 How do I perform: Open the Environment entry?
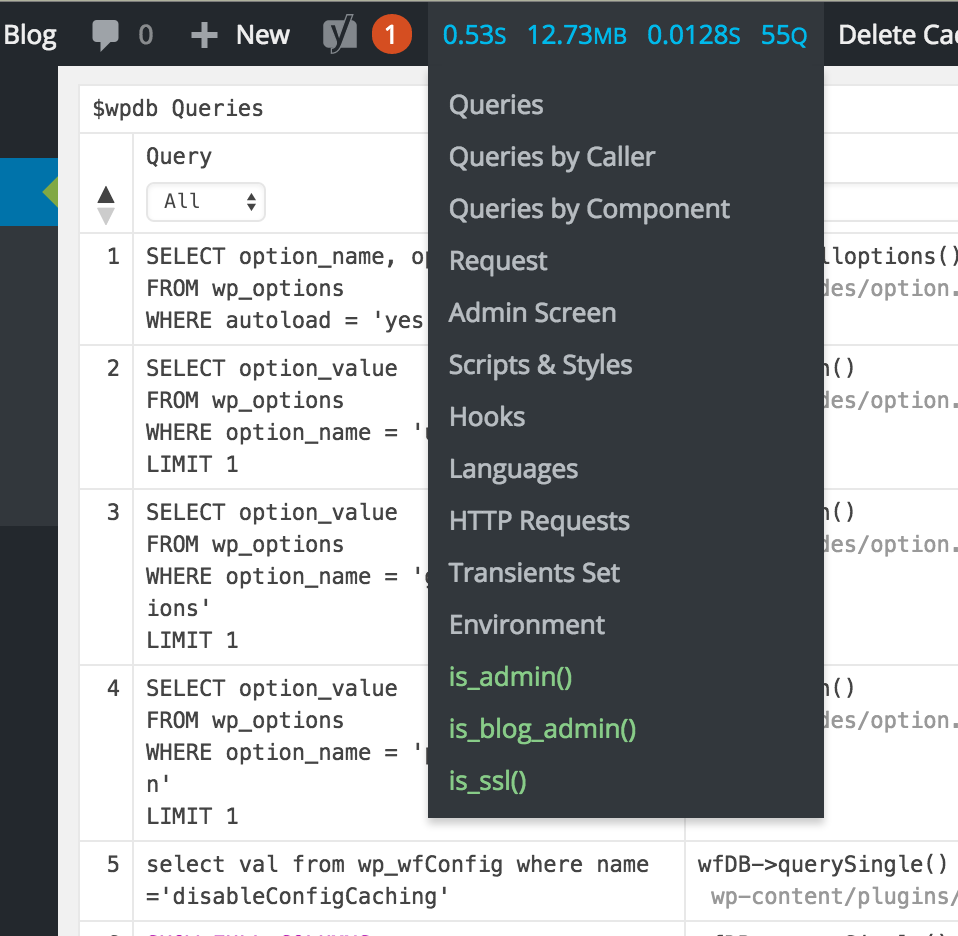pos(527,625)
